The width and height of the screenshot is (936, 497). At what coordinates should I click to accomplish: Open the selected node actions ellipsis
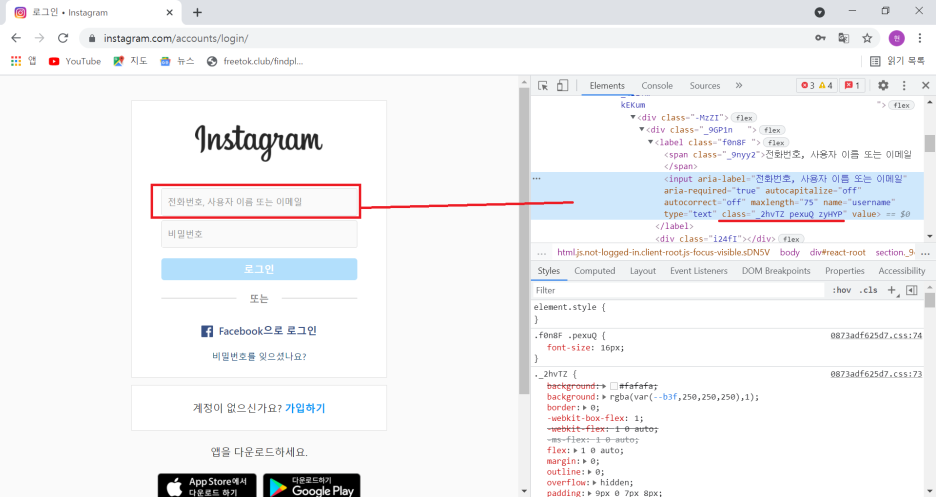[x=537, y=178]
